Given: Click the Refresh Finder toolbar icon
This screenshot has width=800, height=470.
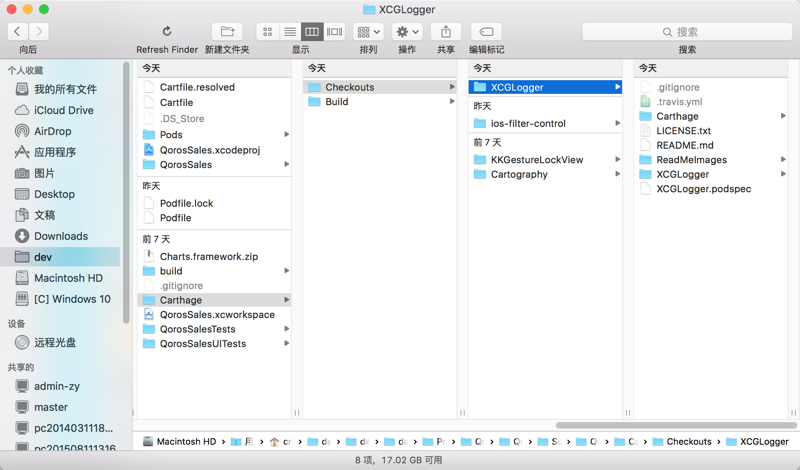Looking at the screenshot, I should point(167,32).
